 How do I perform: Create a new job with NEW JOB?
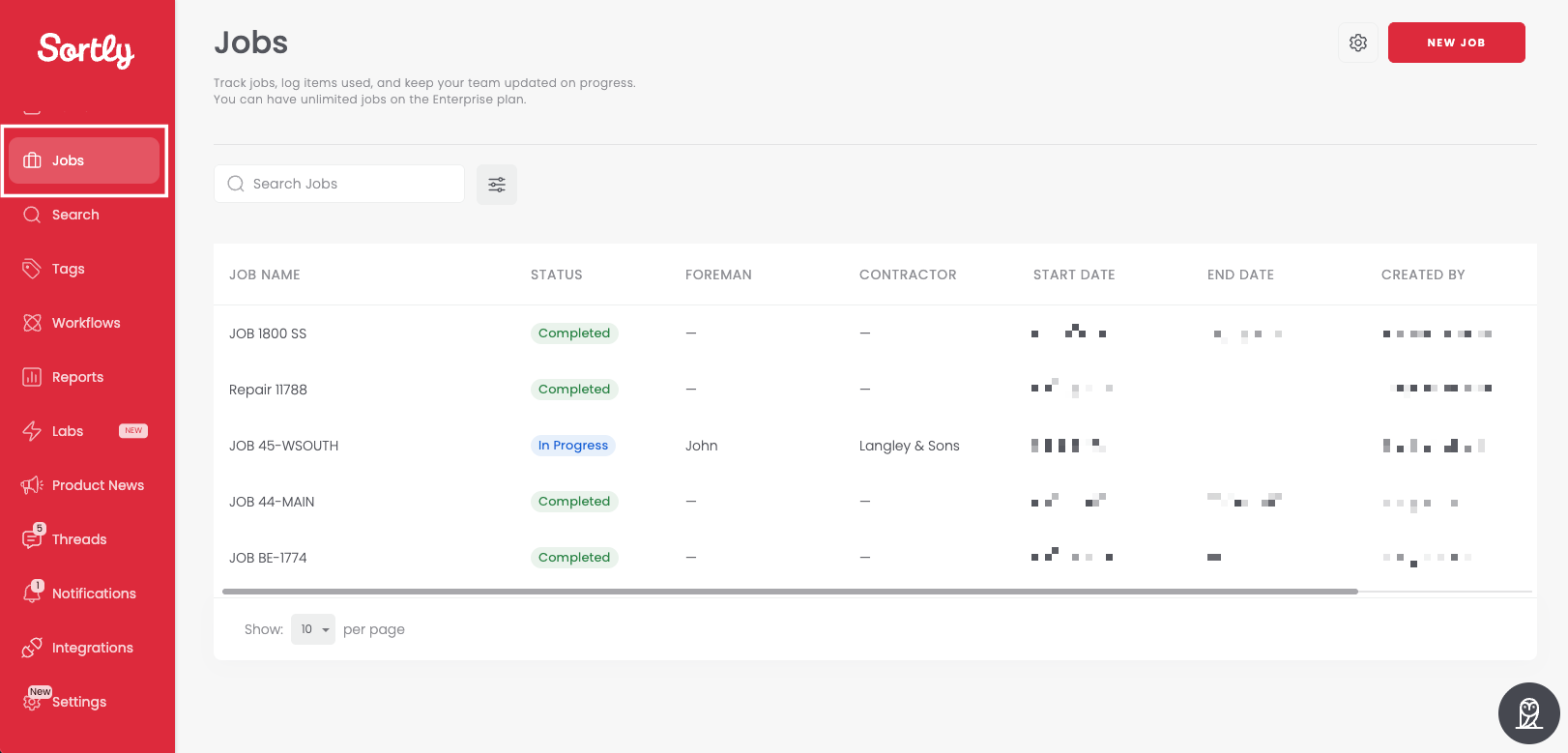coord(1456,43)
